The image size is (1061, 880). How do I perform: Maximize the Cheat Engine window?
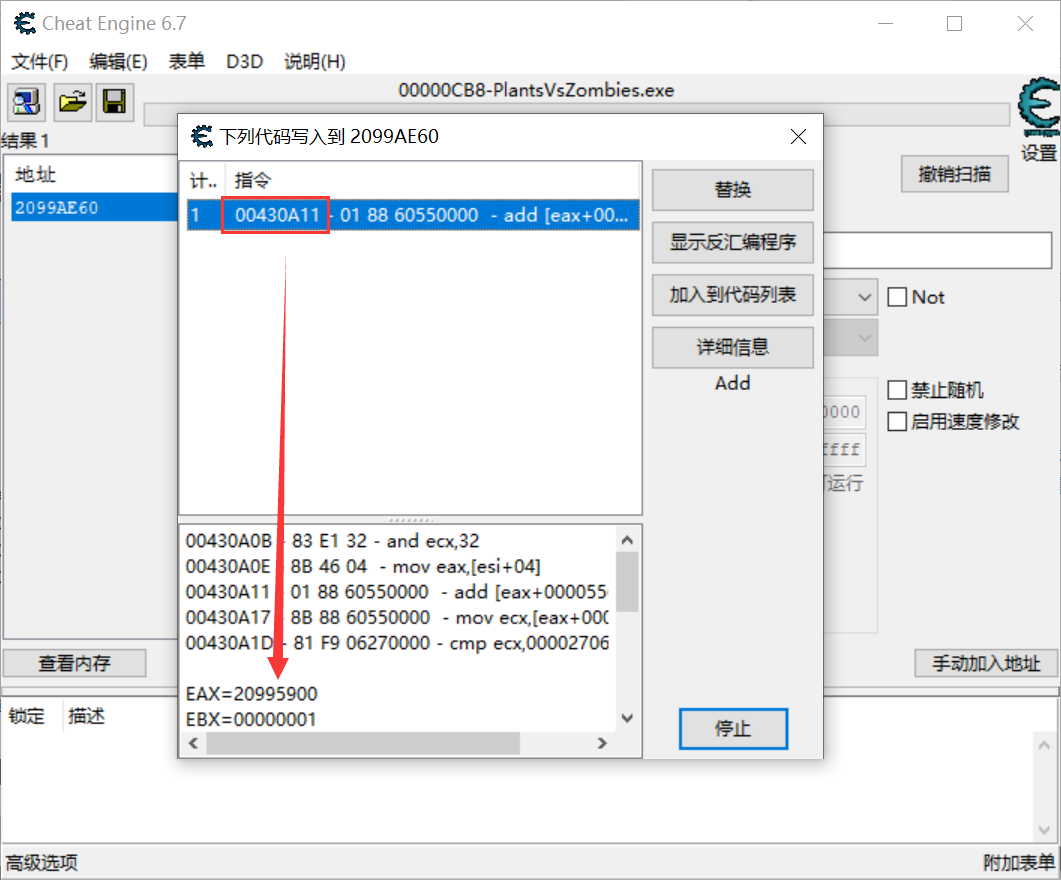955,24
